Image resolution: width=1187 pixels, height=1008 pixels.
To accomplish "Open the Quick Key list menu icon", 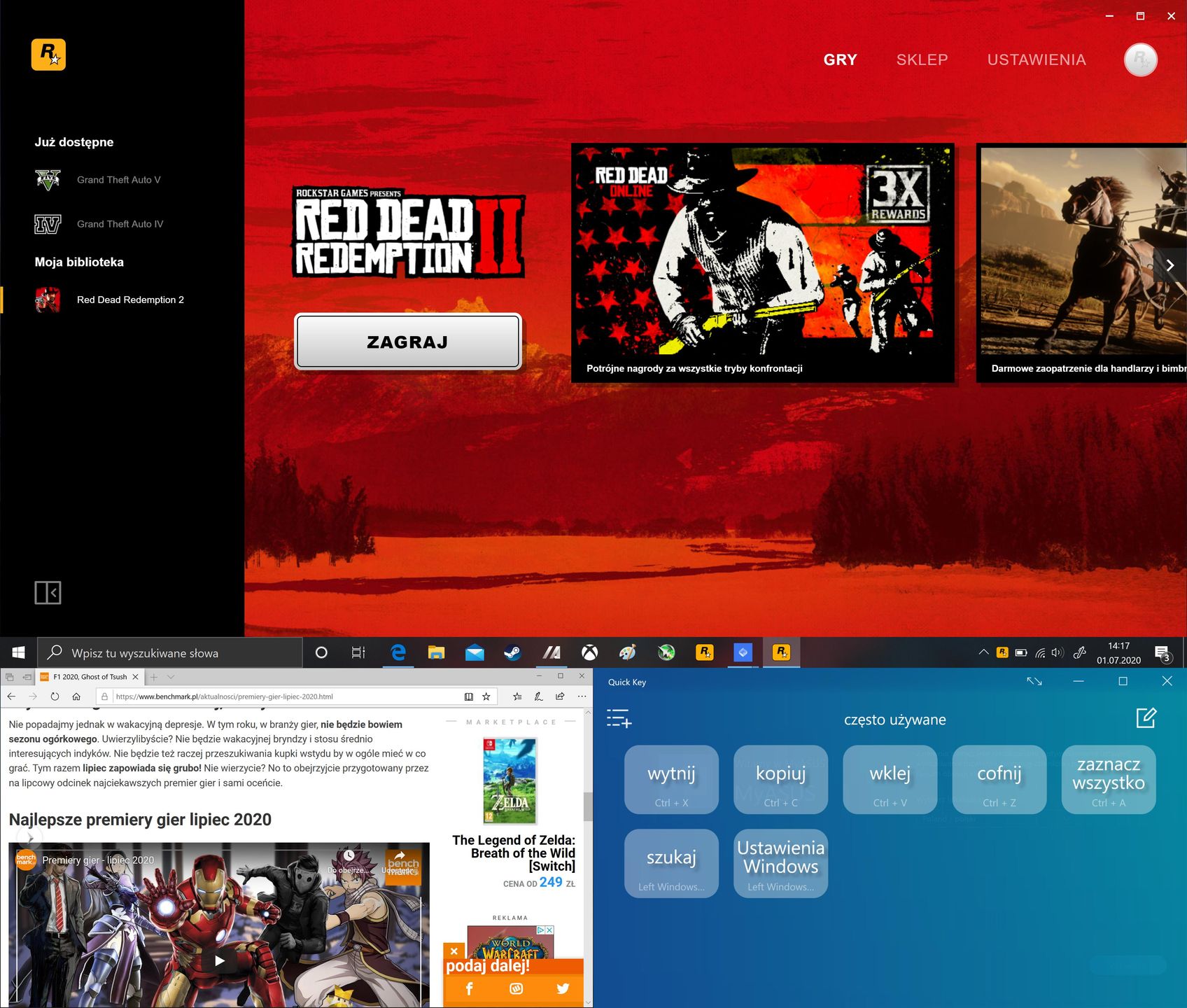I will 619,719.
